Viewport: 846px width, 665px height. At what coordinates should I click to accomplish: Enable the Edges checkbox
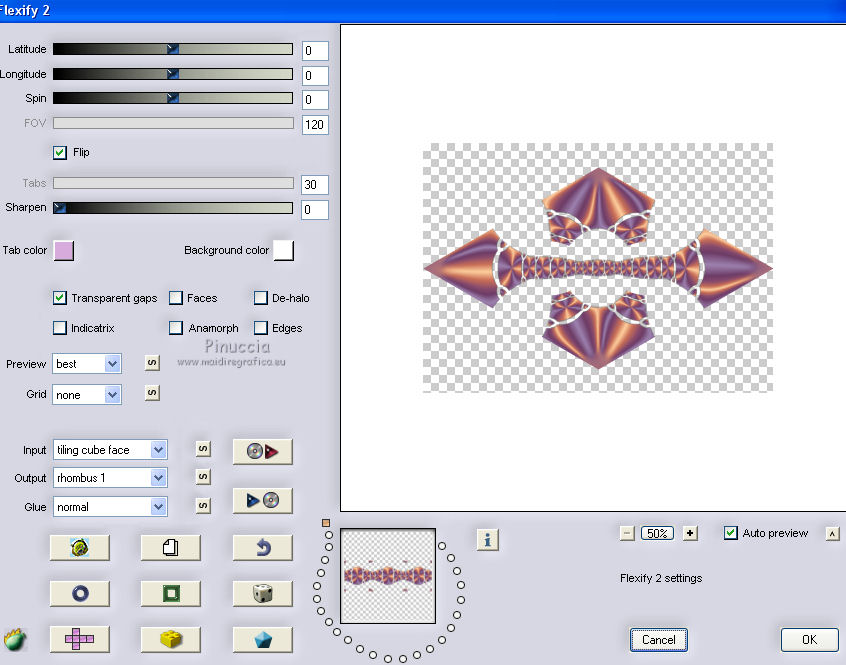tap(261, 328)
